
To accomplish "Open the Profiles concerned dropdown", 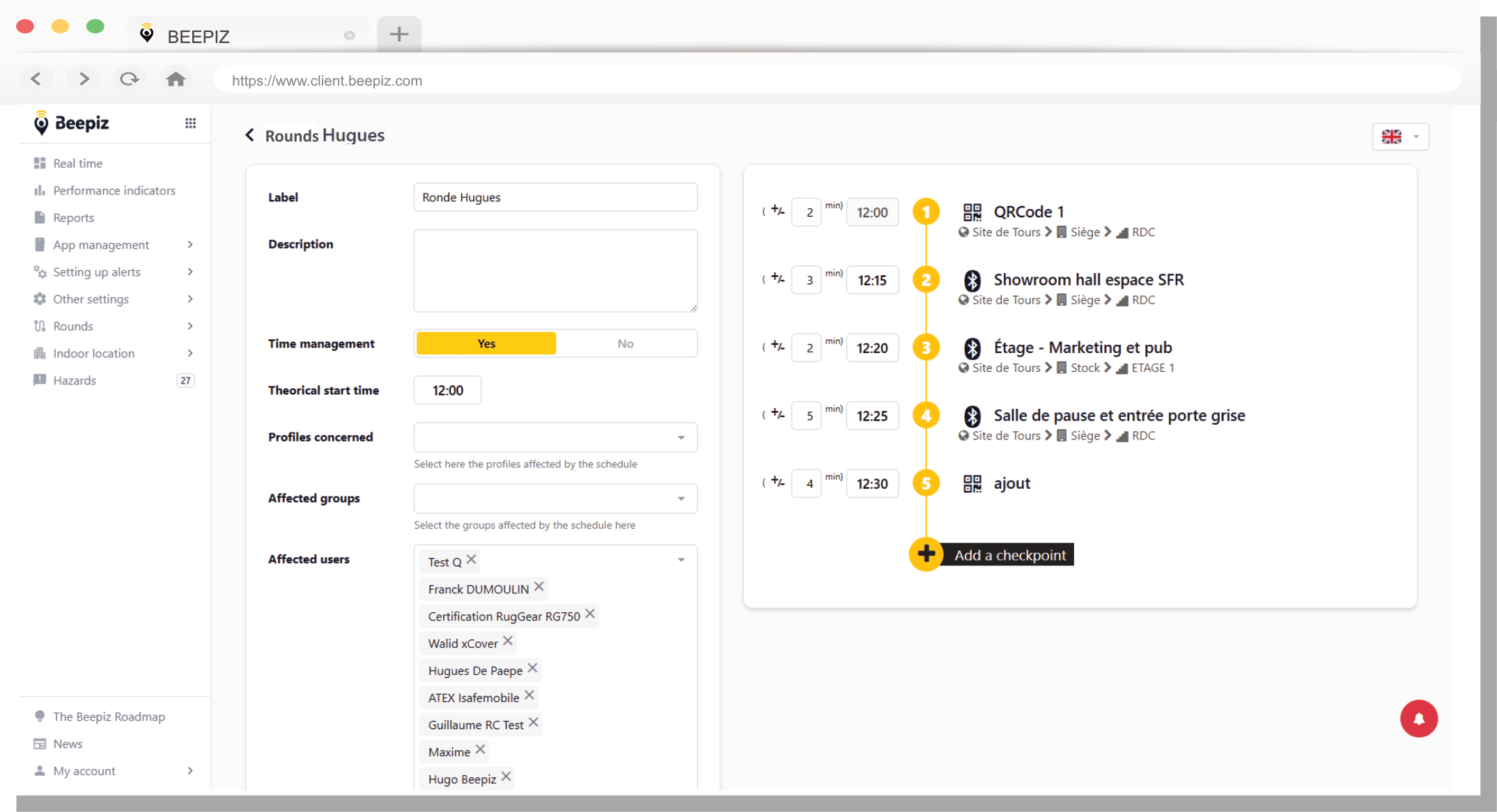I will (555, 437).
